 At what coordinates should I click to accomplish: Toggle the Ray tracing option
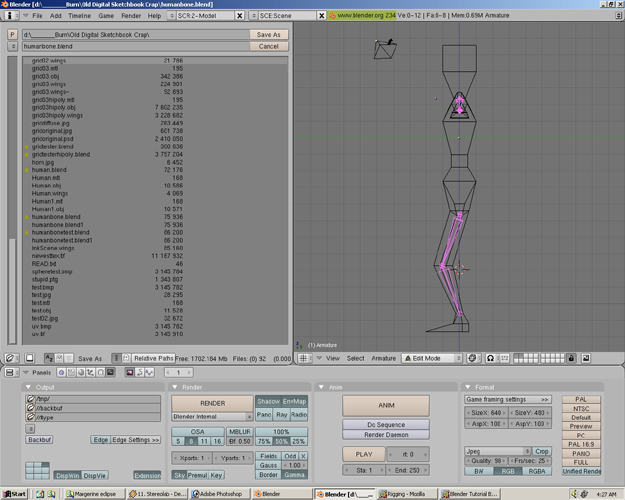tap(281, 415)
